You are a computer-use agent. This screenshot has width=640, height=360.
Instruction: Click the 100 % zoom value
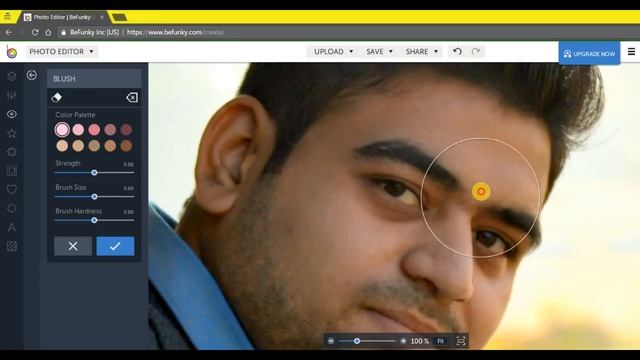coord(420,341)
